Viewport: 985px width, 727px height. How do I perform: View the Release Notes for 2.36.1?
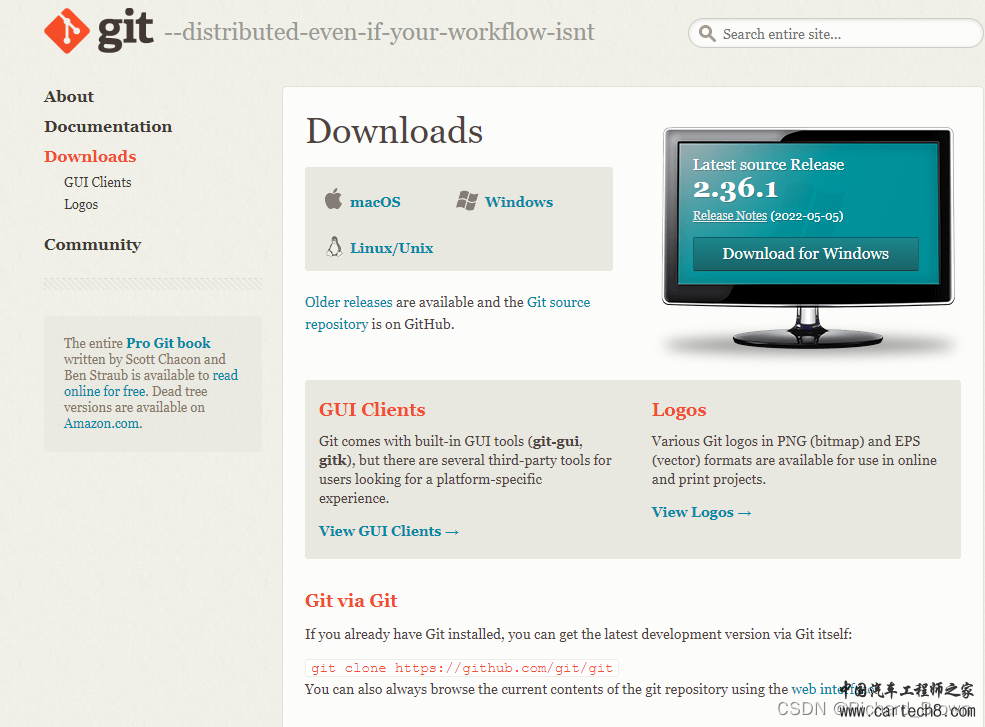coord(729,216)
